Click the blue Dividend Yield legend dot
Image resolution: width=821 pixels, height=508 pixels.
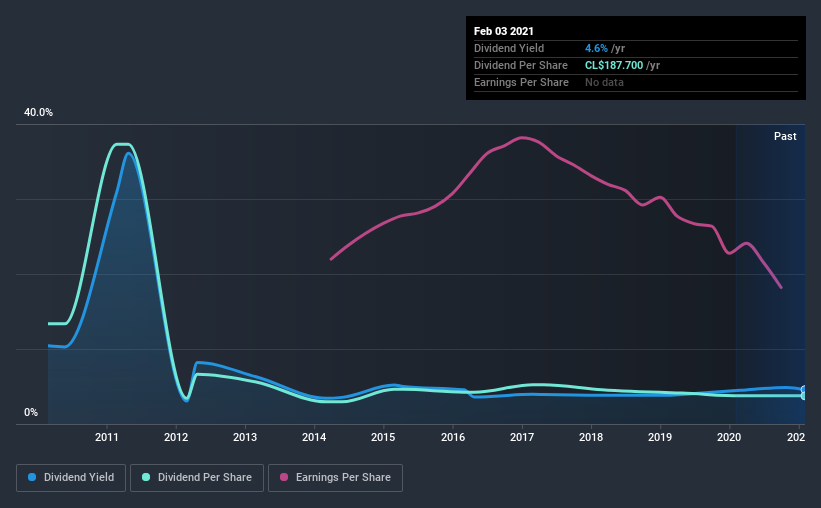(x=32, y=477)
